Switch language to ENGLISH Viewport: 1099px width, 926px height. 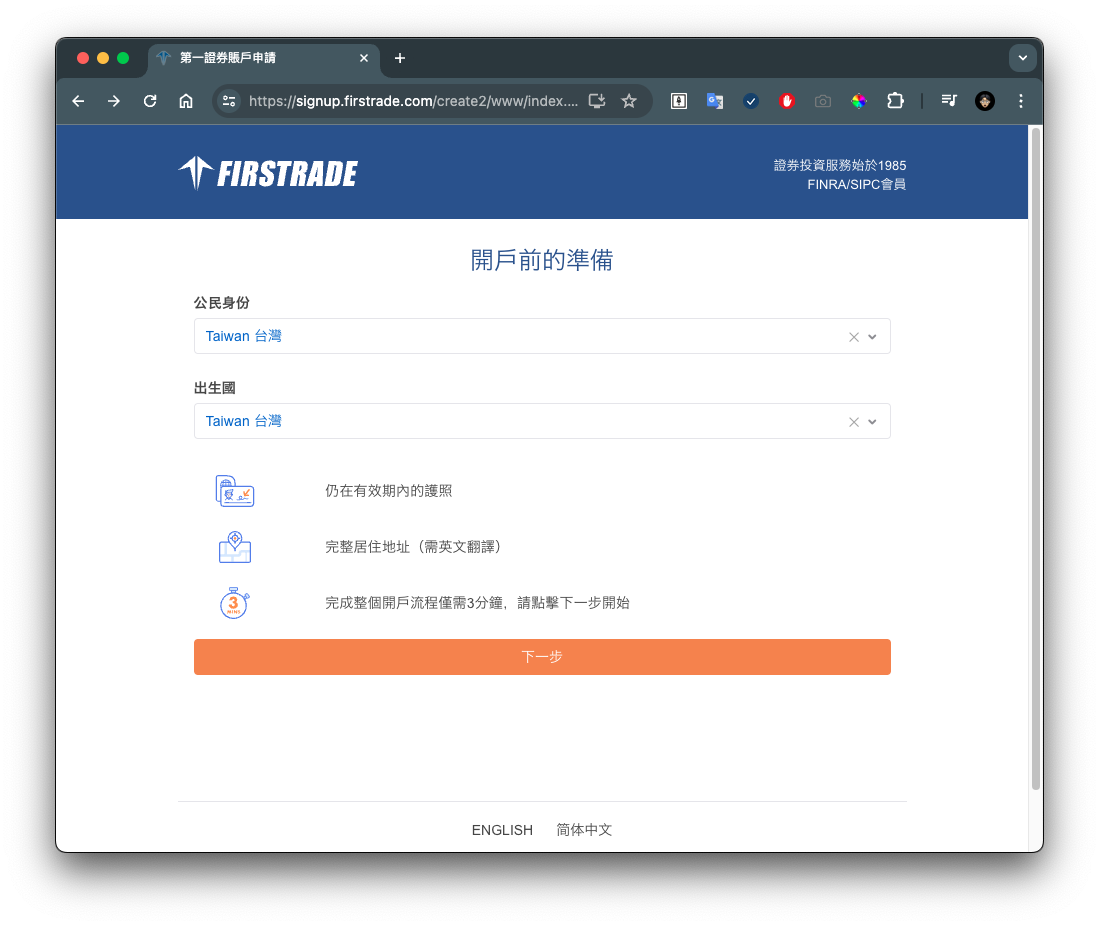tap(502, 830)
